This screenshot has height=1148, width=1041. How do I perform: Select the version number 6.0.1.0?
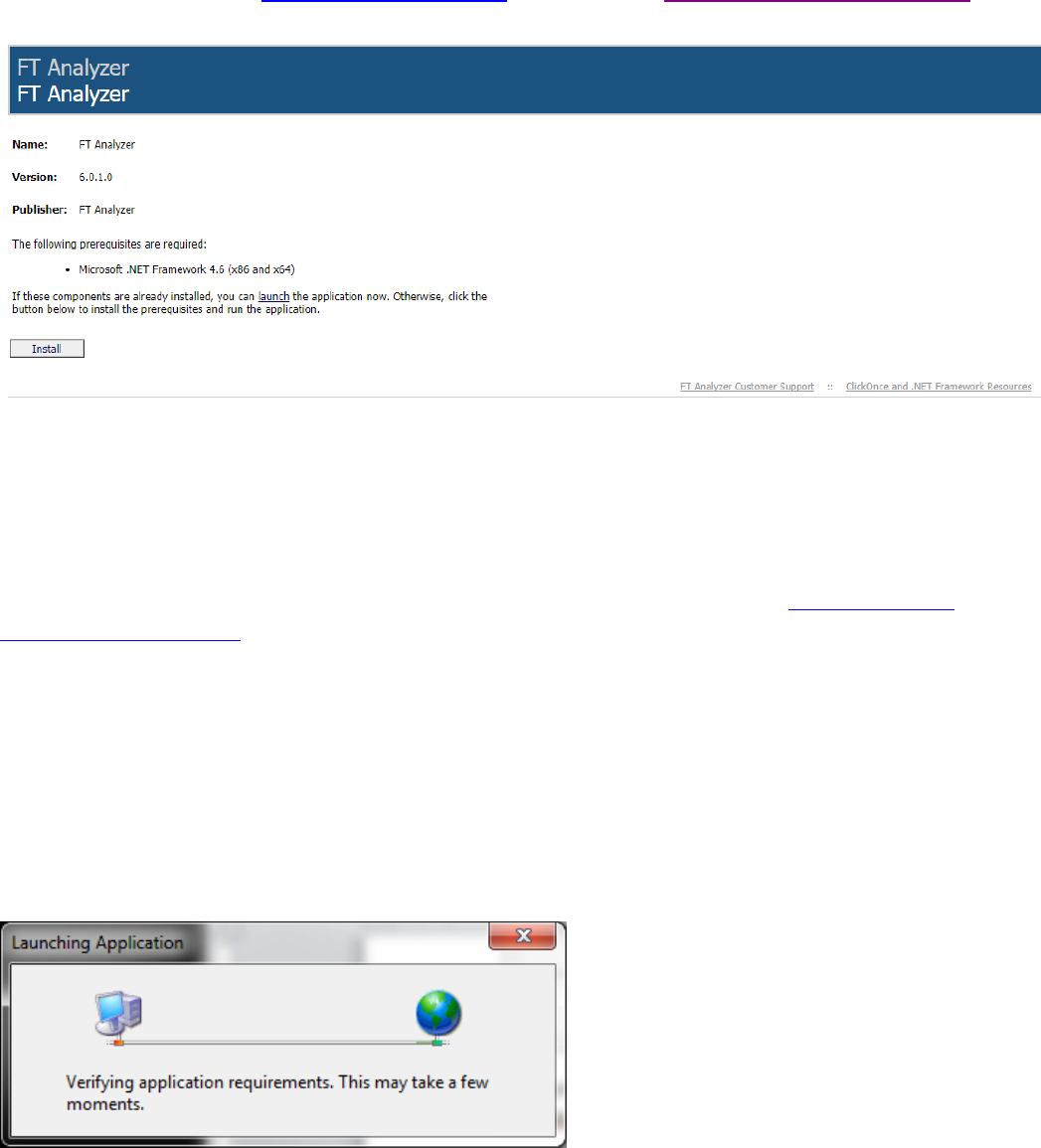tap(95, 177)
